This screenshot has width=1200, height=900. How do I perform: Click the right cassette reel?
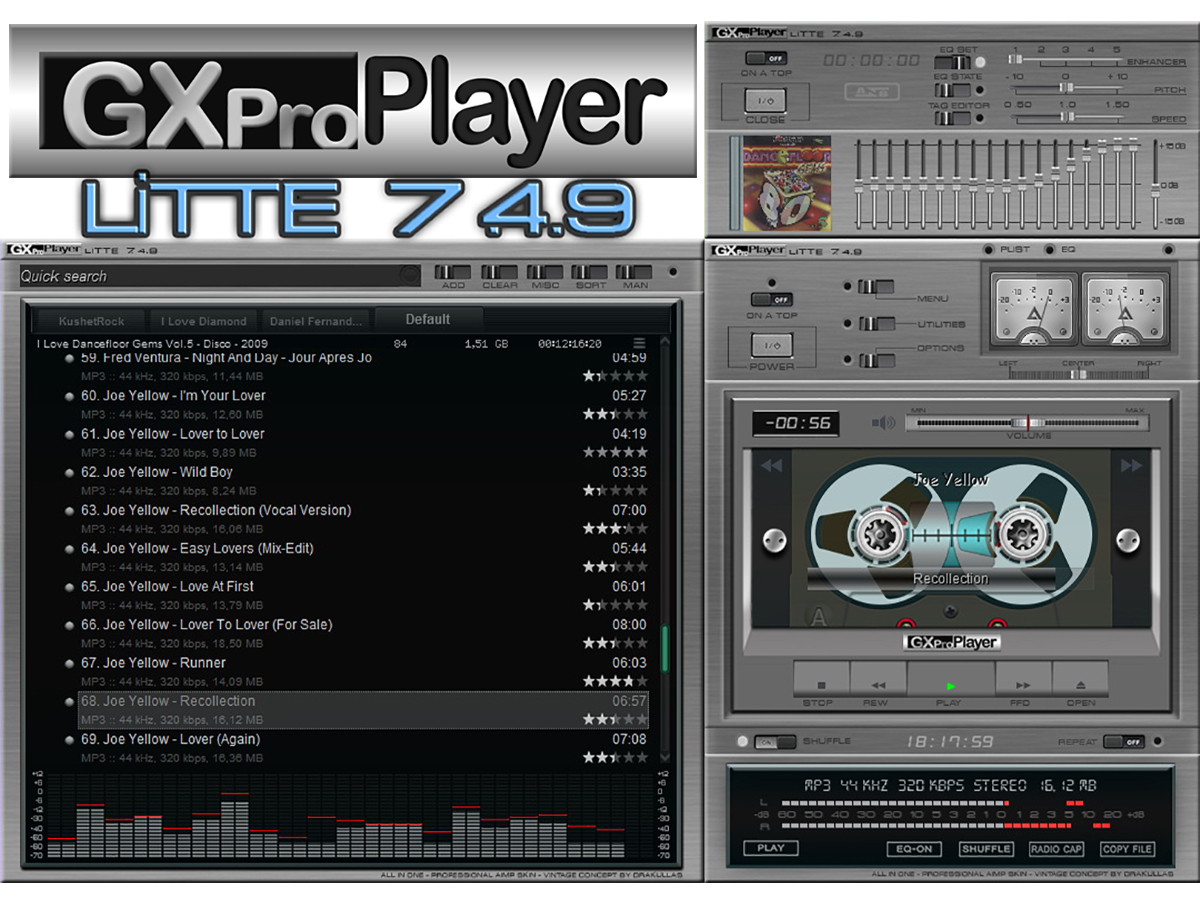point(1023,536)
